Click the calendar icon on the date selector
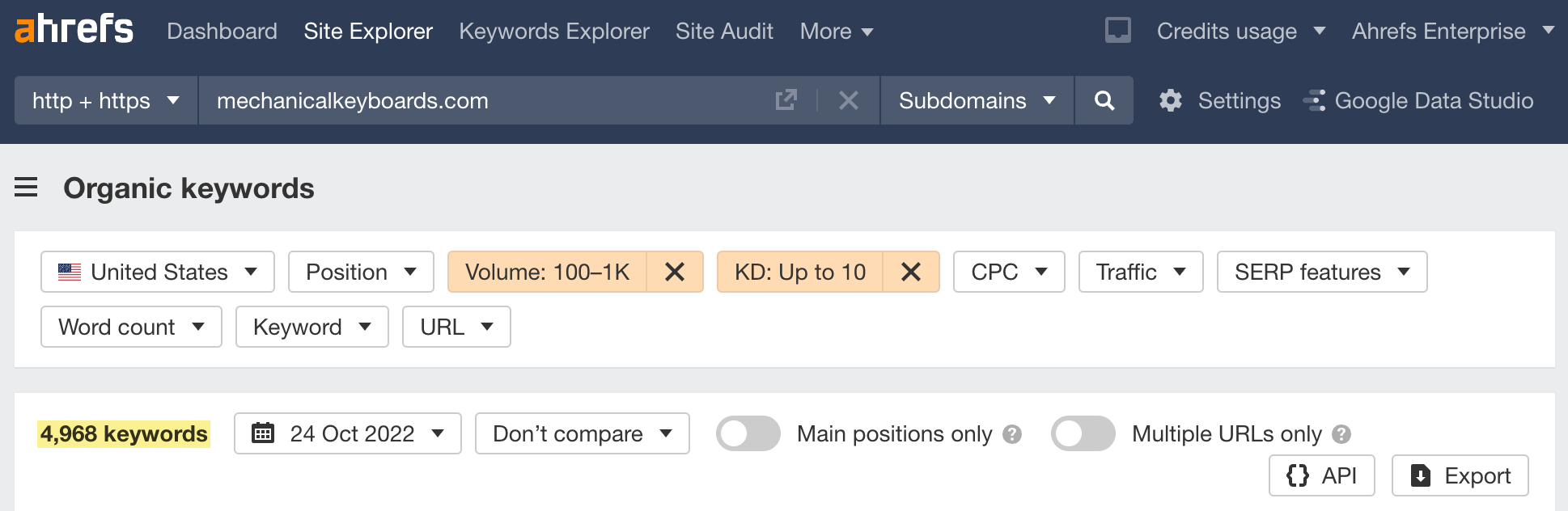Screen dimensions: 1568x511 264,433
